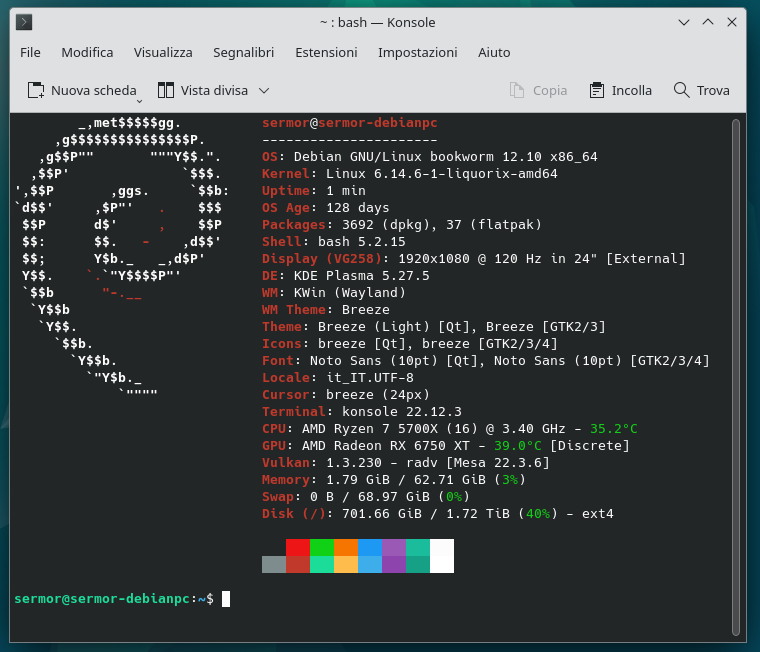Click the Konsole terminal icon in title bar
The image size is (760, 652).
pyautogui.click(x=24, y=22)
